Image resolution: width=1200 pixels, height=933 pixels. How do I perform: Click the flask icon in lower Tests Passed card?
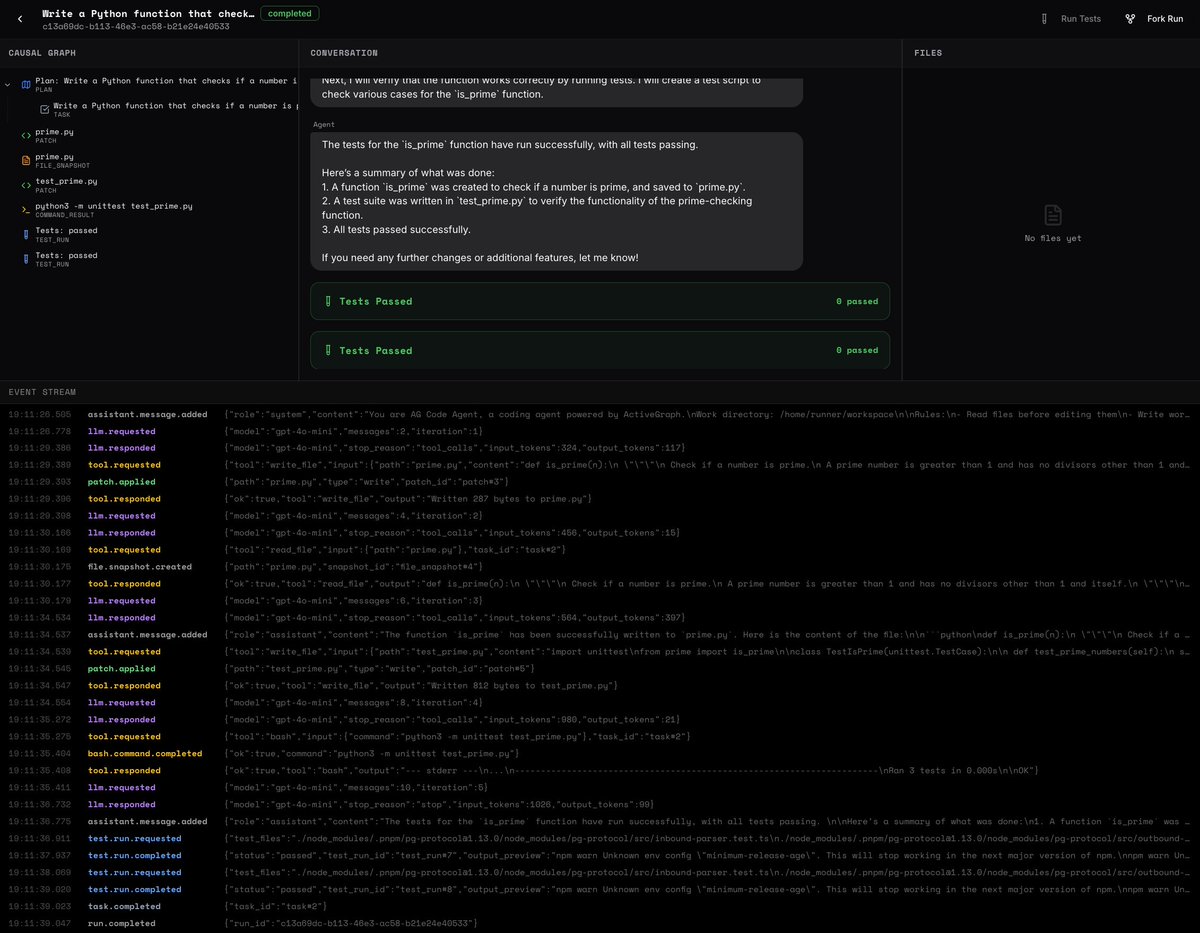pos(327,350)
